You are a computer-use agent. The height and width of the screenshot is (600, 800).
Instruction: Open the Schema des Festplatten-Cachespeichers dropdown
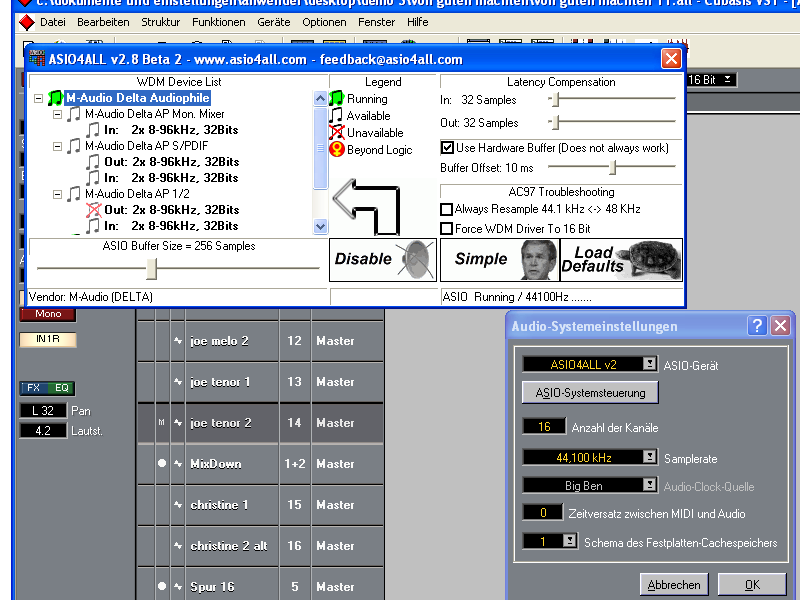569,541
